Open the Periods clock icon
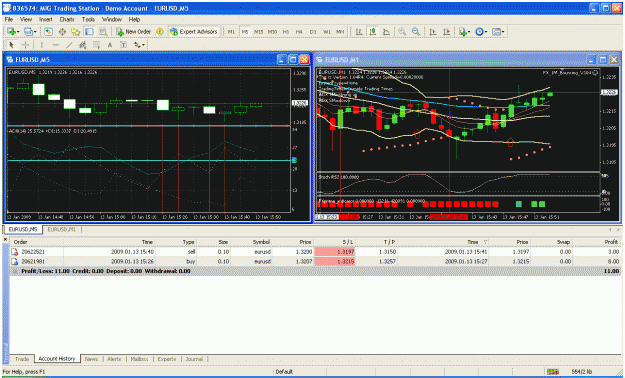Viewport: 625px width, 378px height. (x=479, y=32)
